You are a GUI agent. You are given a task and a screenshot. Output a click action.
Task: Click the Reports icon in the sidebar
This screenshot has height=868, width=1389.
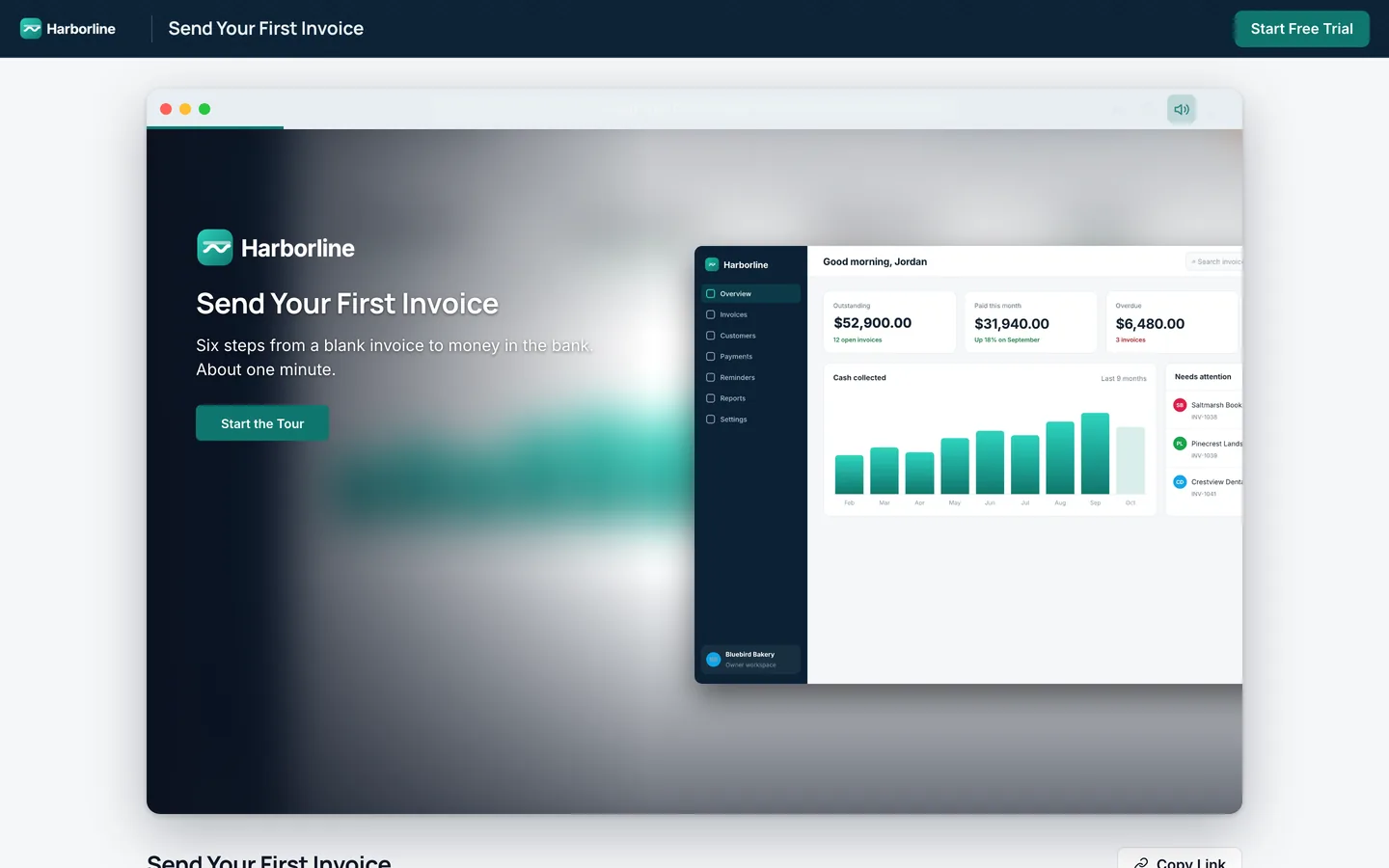tap(711, 398)
